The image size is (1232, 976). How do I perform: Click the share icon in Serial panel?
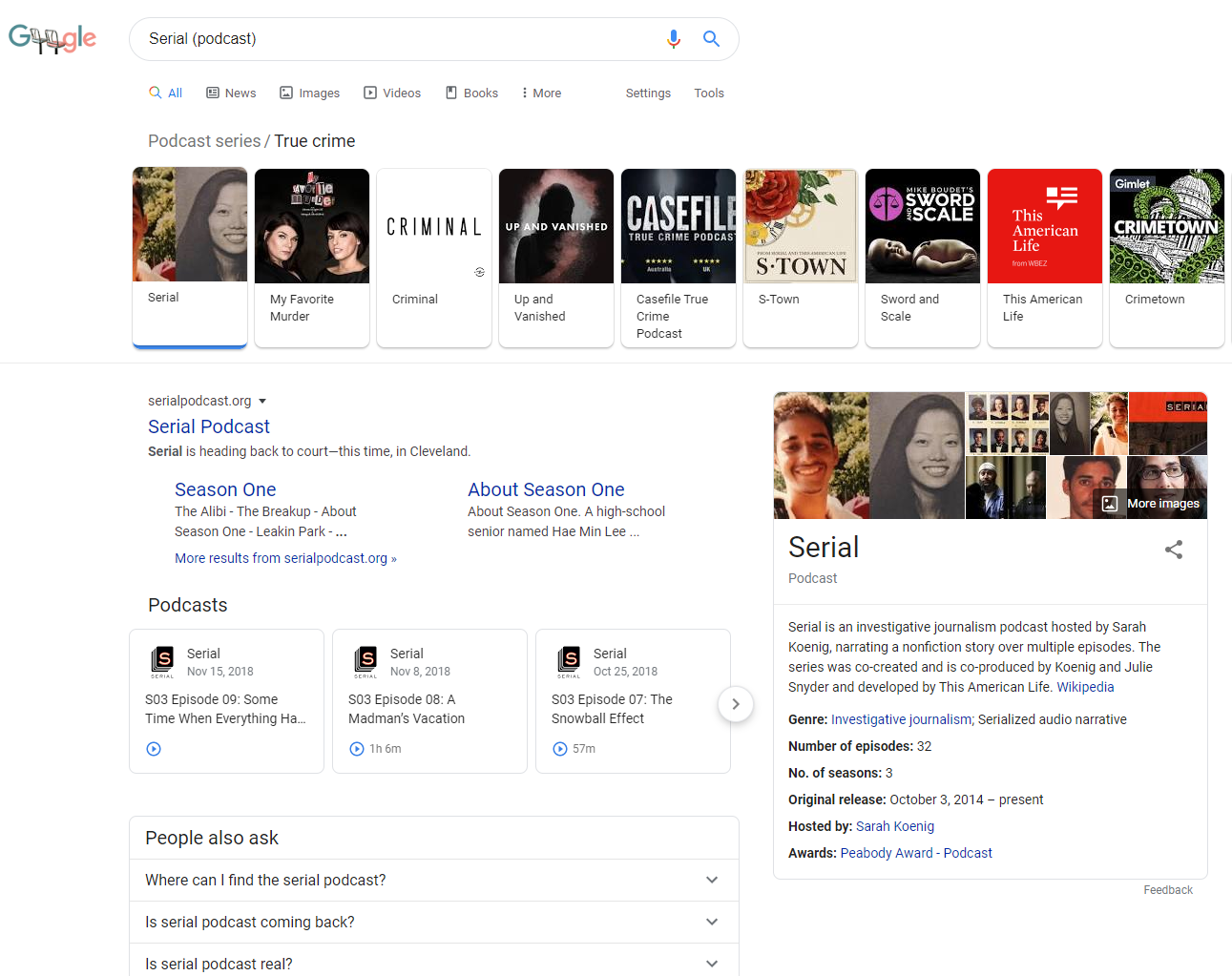[1174, 550]
